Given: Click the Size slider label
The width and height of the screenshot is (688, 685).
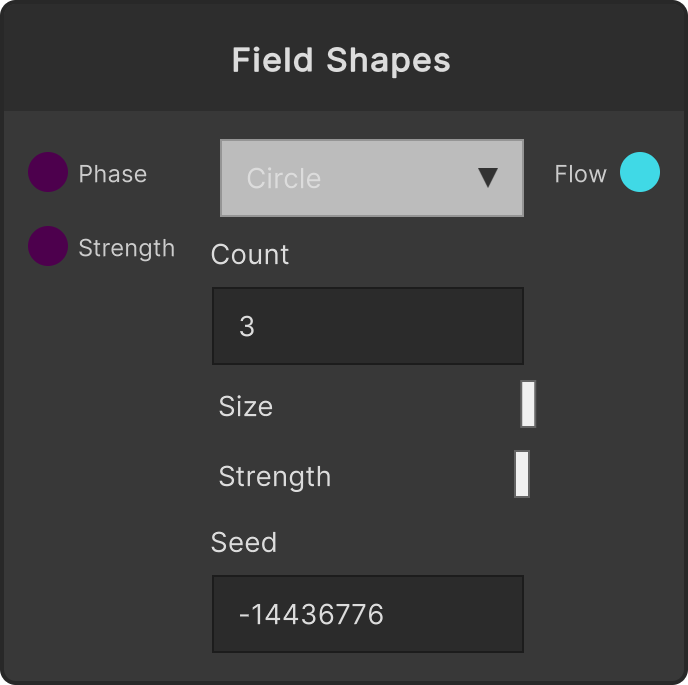Looking at the screenshot, I should 246,406.
